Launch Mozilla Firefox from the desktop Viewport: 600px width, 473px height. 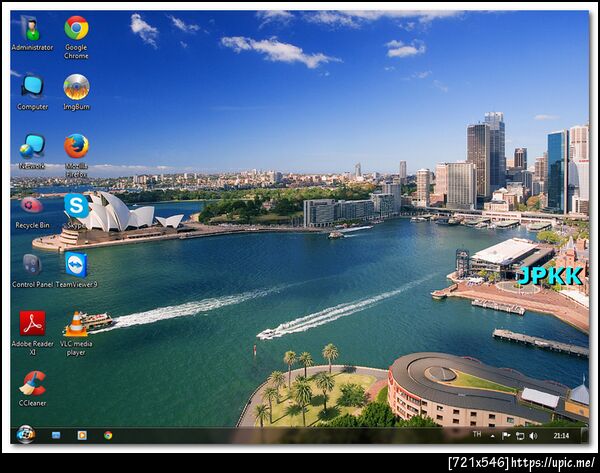(76, 156)
